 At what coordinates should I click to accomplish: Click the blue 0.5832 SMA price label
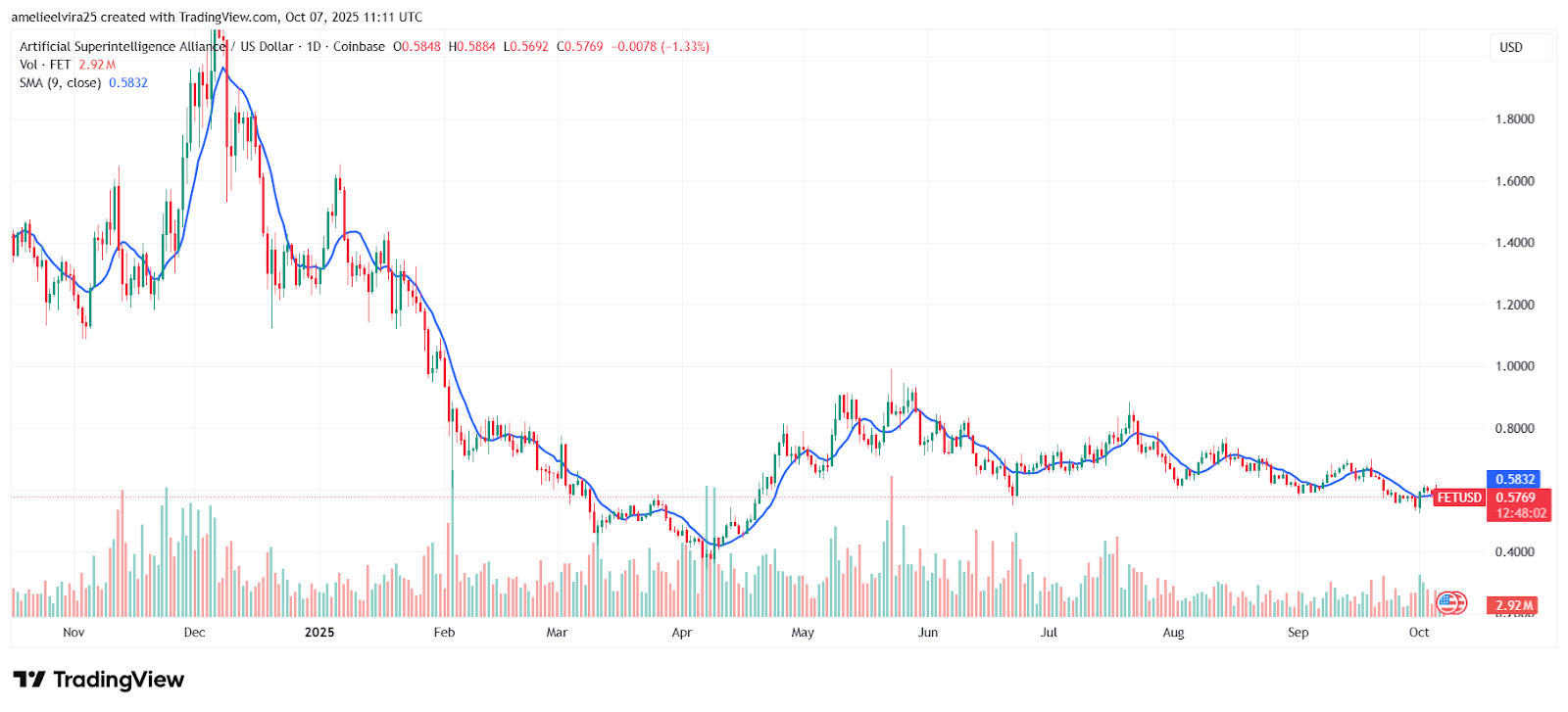click(1515, 479)
